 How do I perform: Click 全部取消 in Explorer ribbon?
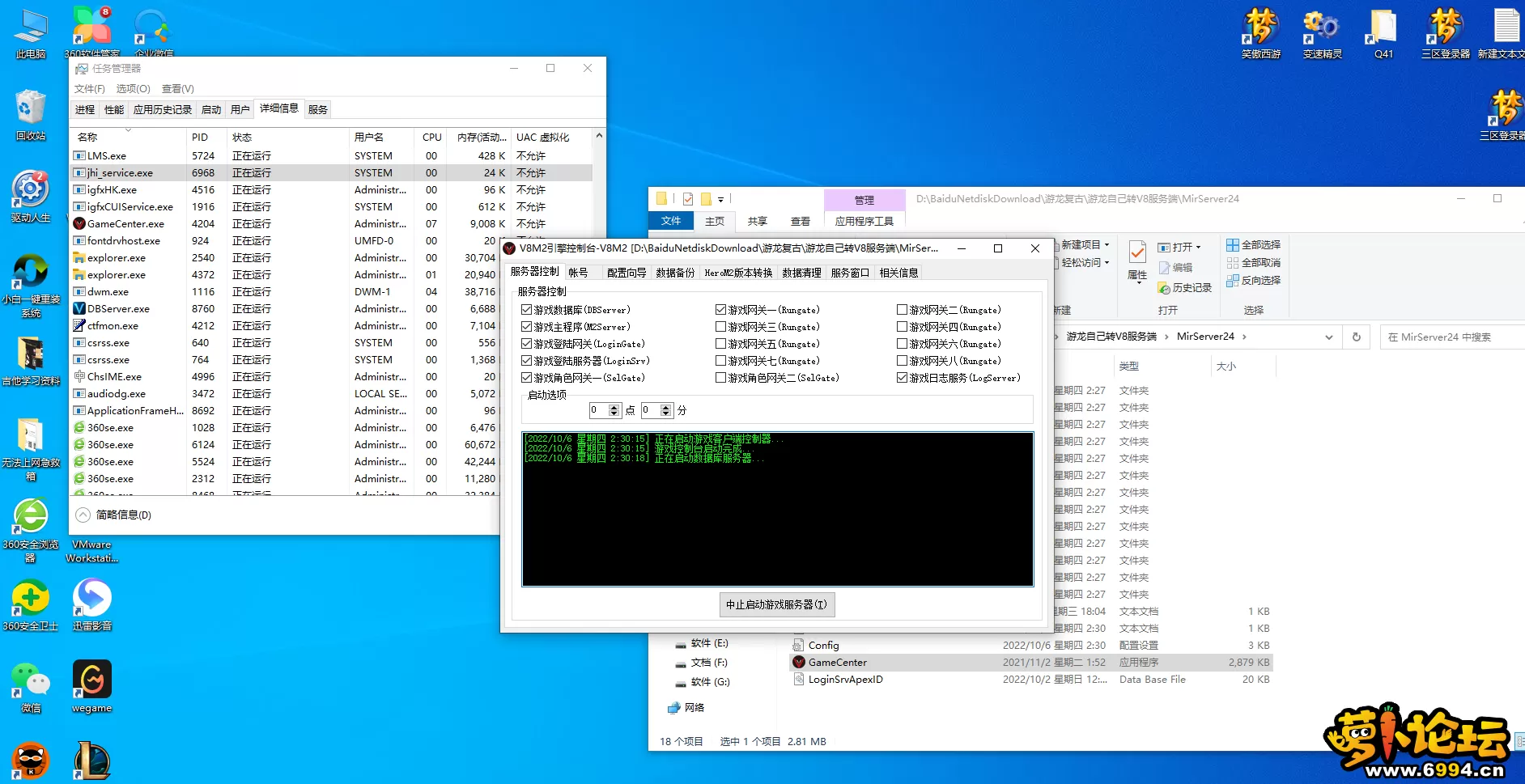point(1253,263)
